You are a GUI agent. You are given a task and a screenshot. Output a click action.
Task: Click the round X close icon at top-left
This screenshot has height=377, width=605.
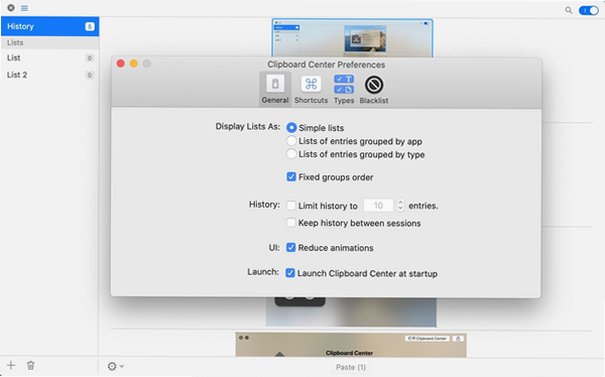pyautogui.click(x=11, y=7)
